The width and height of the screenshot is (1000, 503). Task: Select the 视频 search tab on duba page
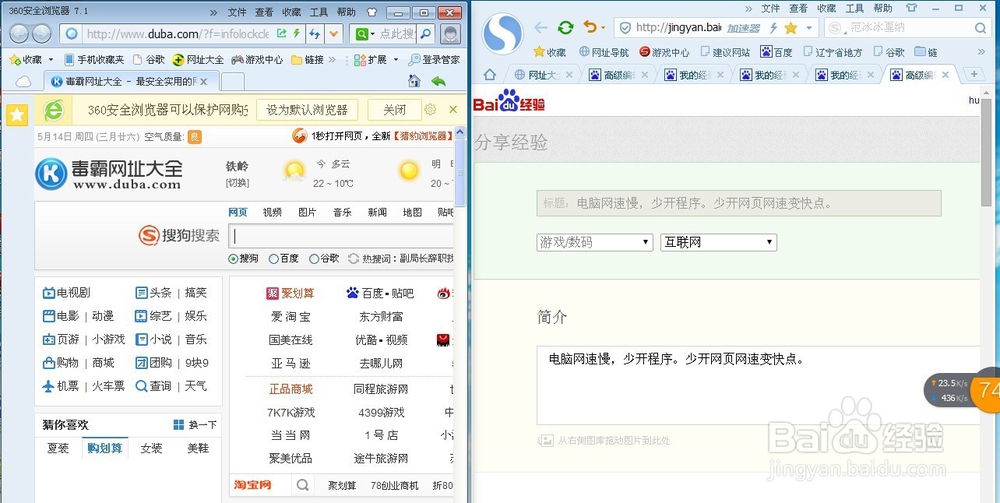(x=272, y=212)
